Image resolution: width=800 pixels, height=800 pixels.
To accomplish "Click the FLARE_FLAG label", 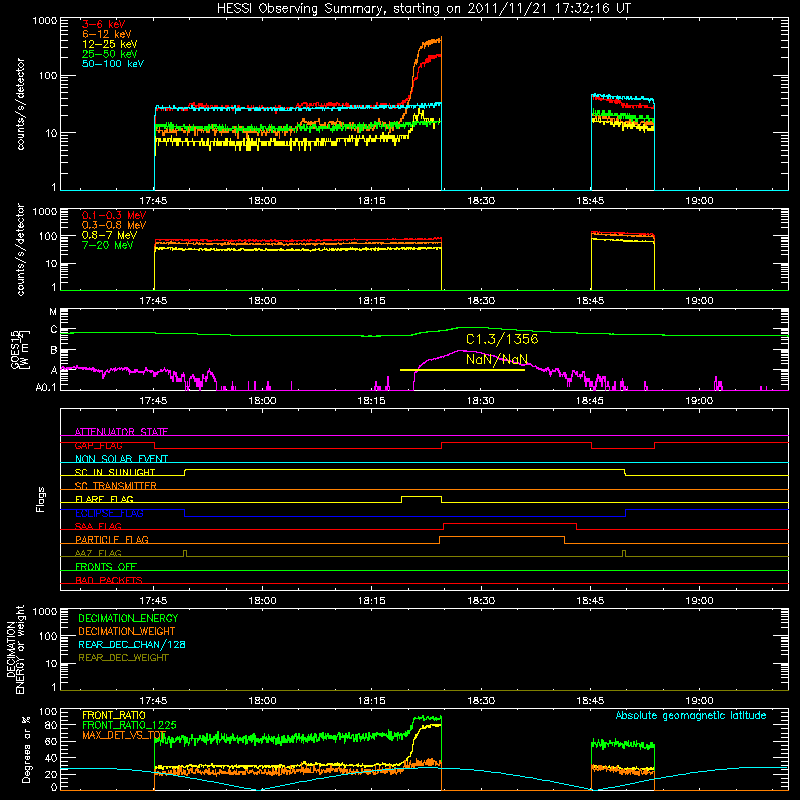I will tap(104, 499).
